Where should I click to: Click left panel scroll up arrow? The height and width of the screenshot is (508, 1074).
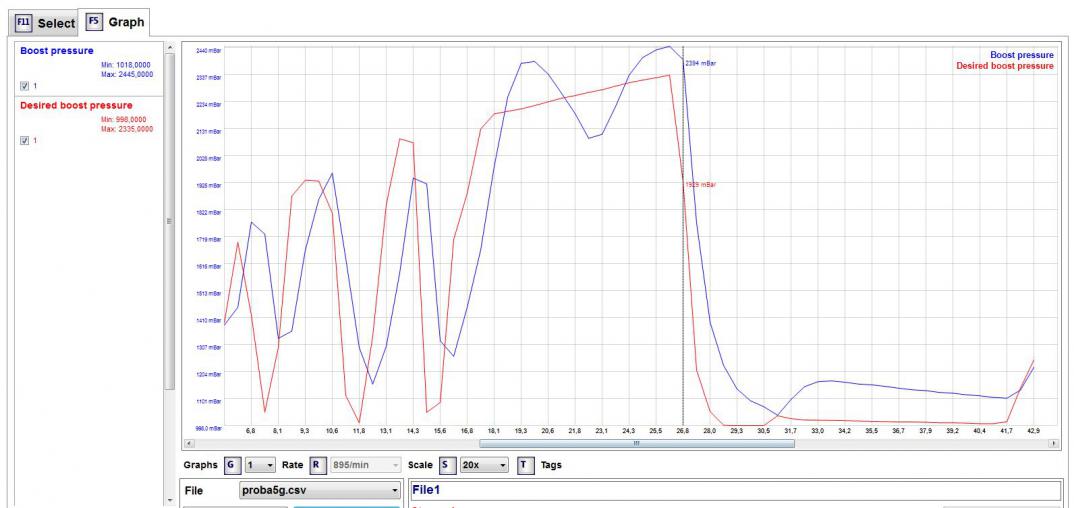point(170,47)
